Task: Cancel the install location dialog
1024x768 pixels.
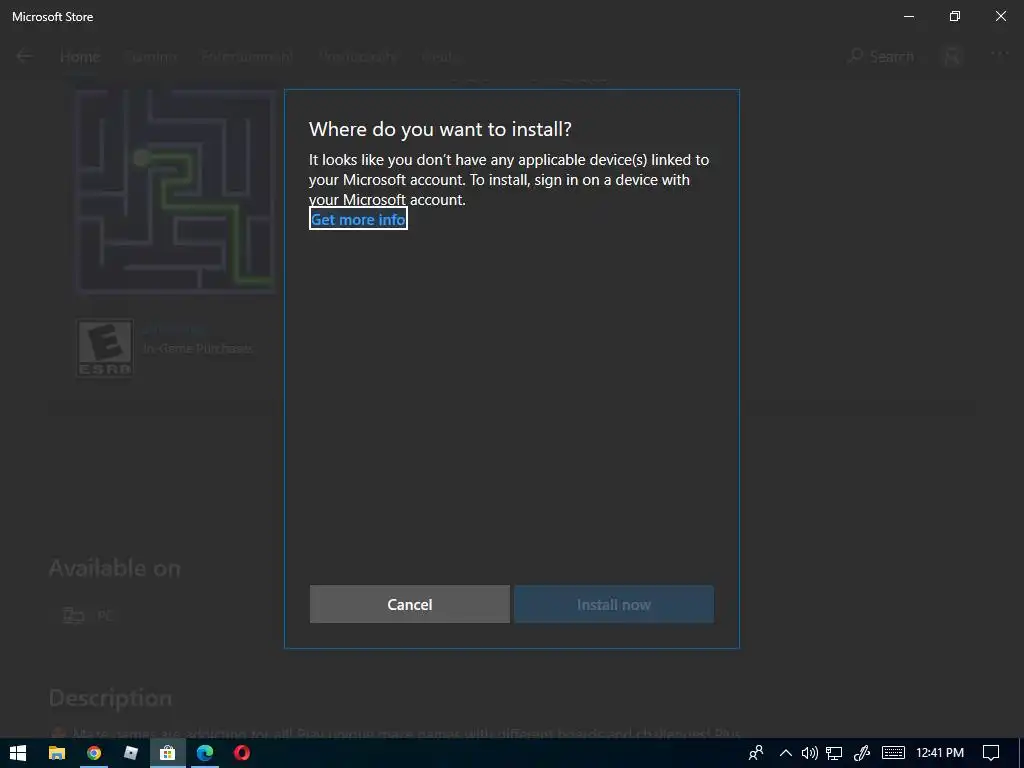Action: point(409,604)
